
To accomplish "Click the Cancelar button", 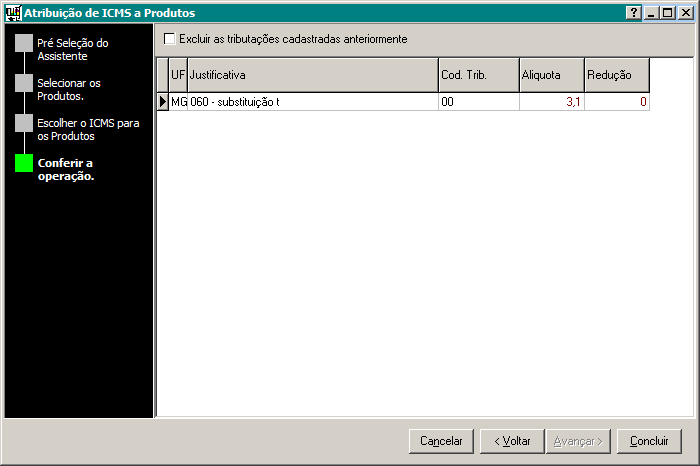I will (x=441, y=441).
